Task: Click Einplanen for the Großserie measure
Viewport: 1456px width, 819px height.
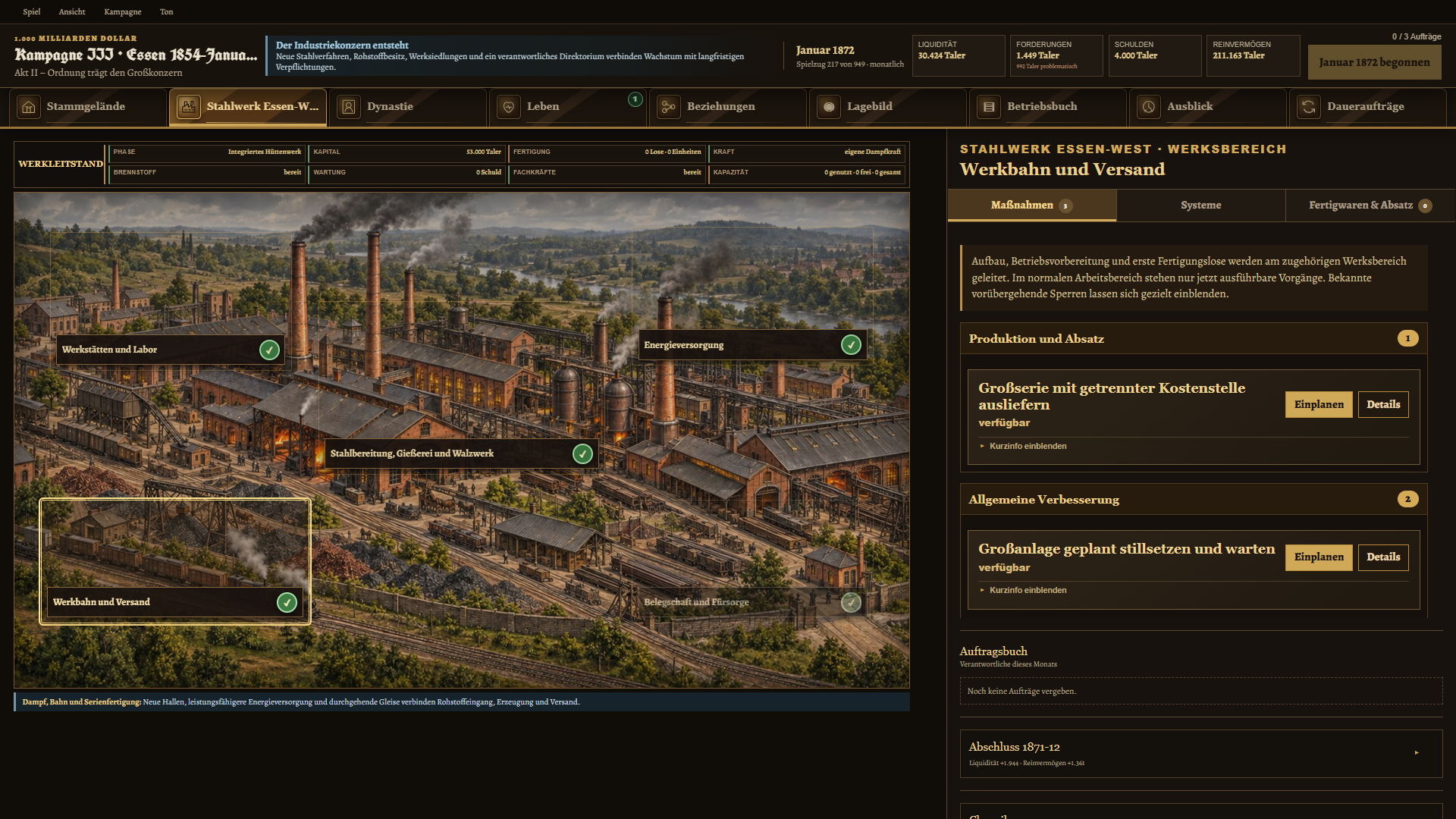Action: (1319, 404)
